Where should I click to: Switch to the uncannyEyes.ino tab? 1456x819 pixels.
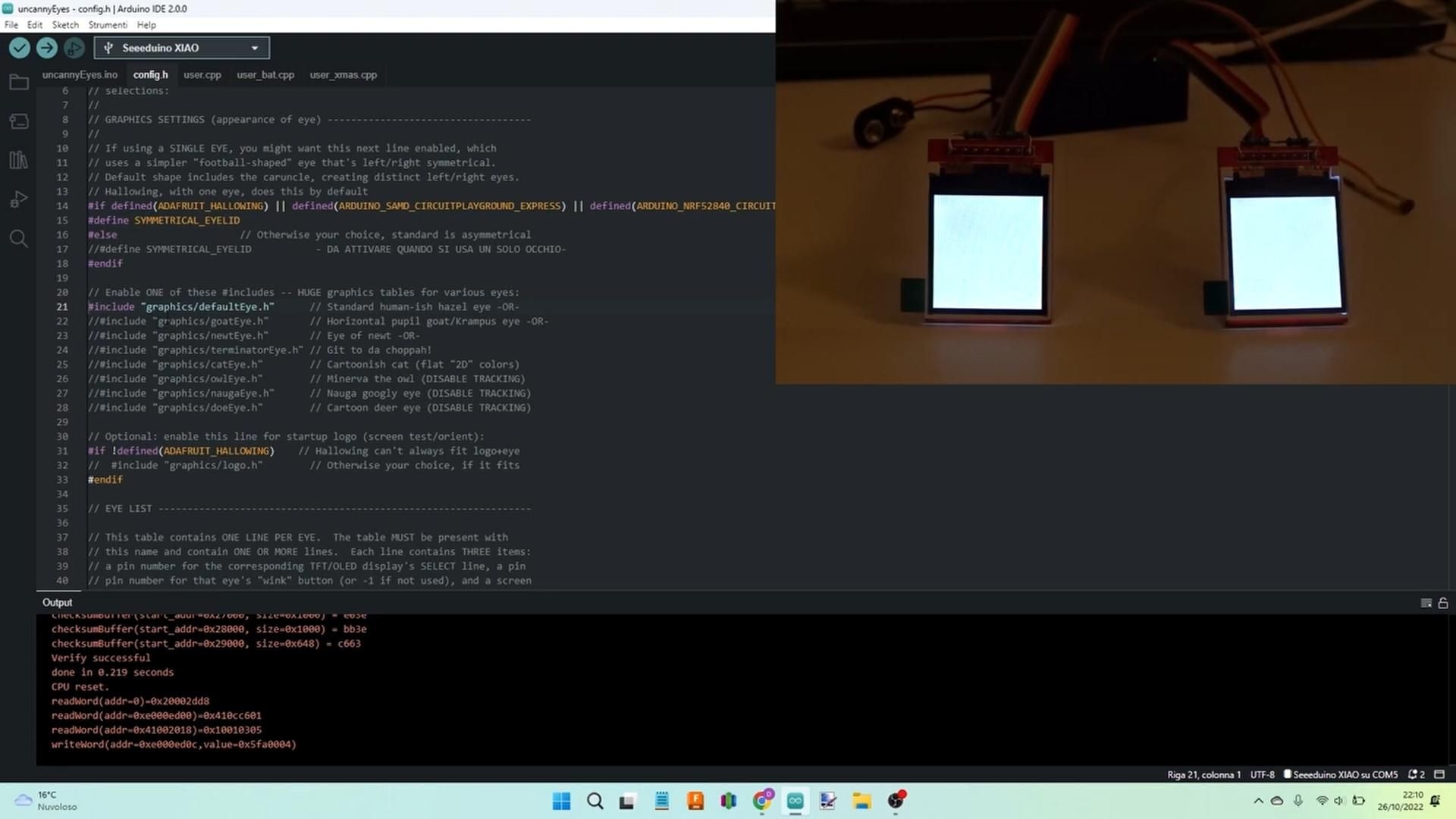pos(80,75)
